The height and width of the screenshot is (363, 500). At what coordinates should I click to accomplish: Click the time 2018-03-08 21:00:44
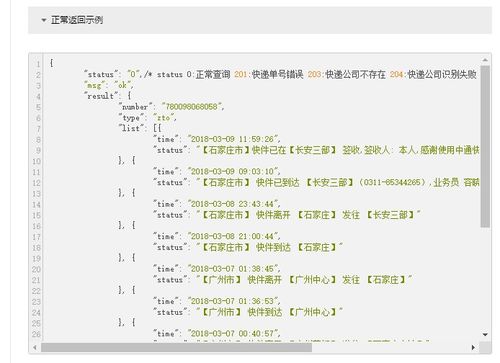[x=232, y=236]
